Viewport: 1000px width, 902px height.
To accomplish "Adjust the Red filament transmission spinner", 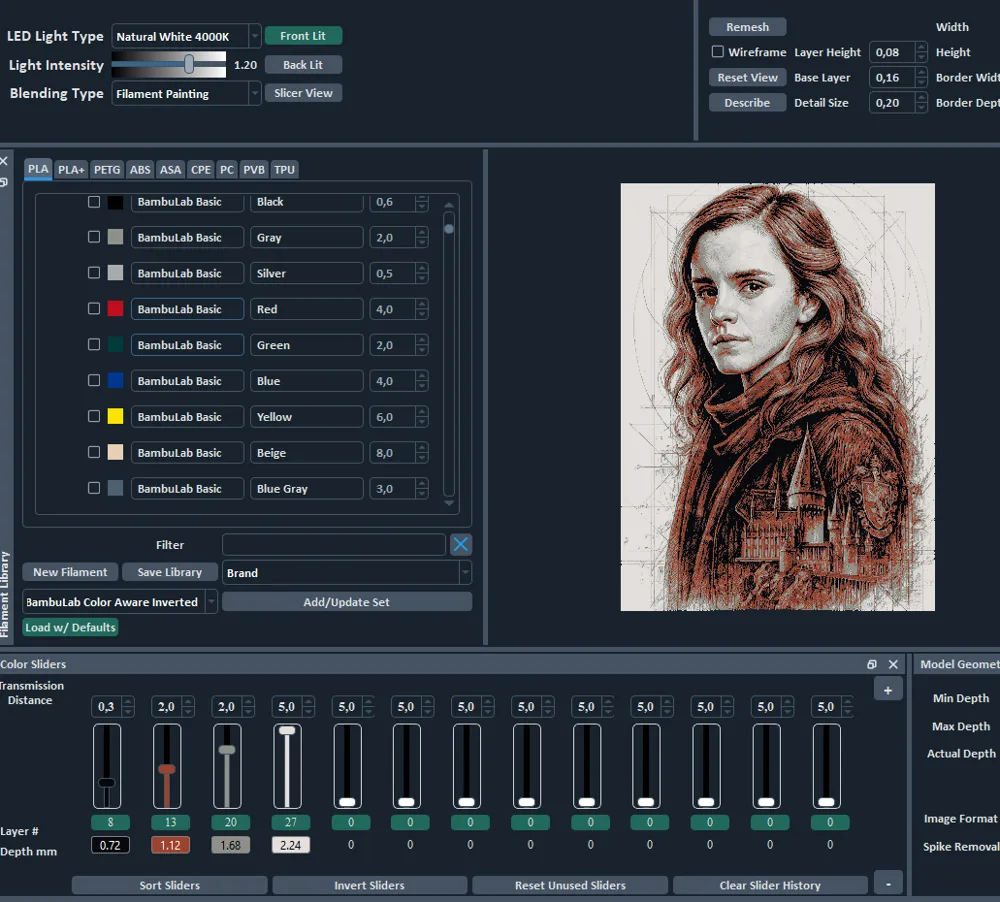I will point(422,309).
